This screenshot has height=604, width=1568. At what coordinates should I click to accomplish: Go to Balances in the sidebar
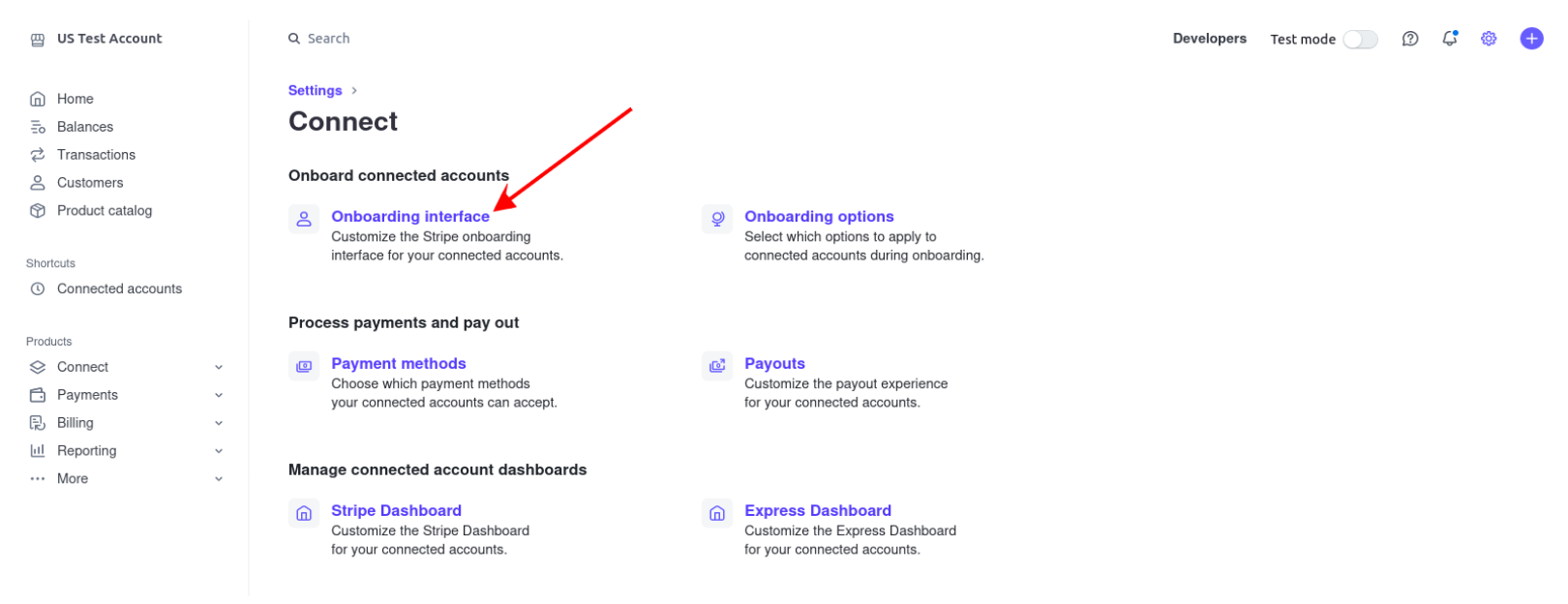coord(85,127)
